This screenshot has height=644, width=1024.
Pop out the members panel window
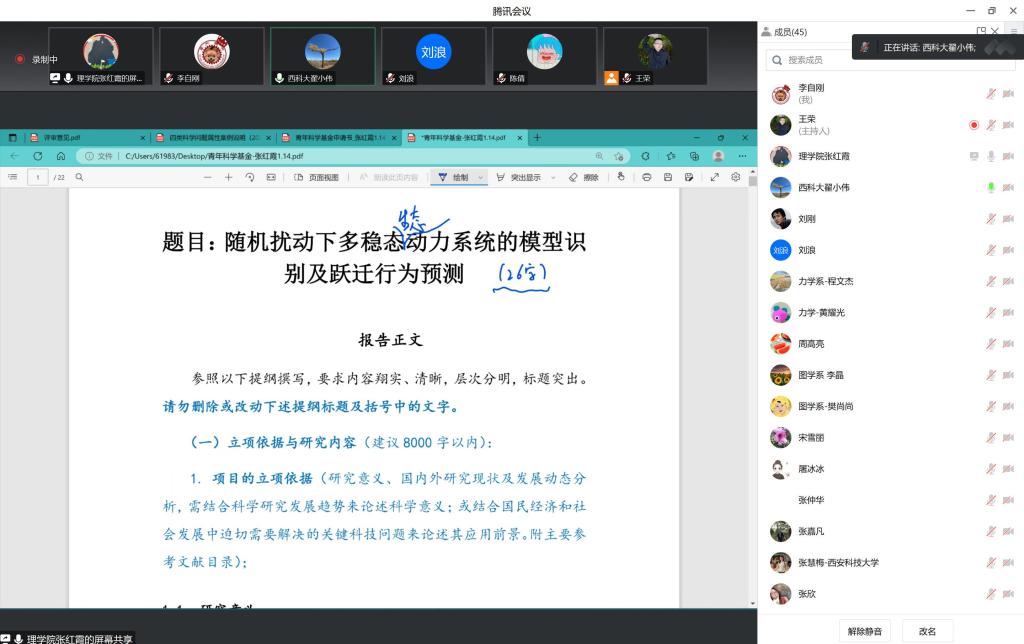[x=981, y=32]
